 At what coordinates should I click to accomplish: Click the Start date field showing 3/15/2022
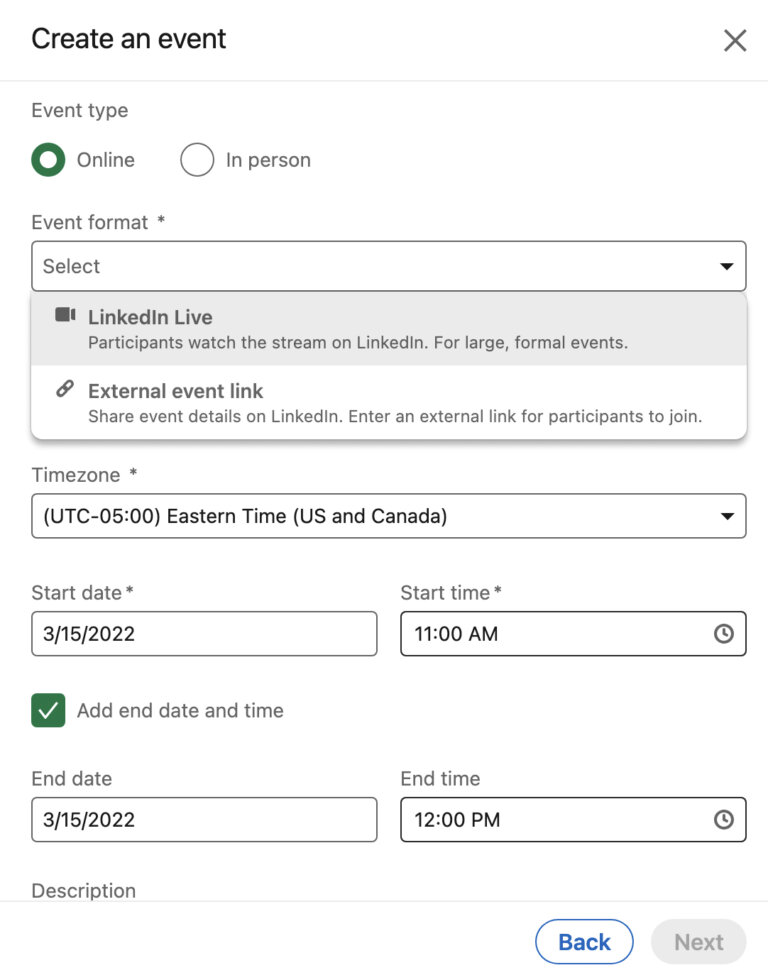(x=204, y=634)
